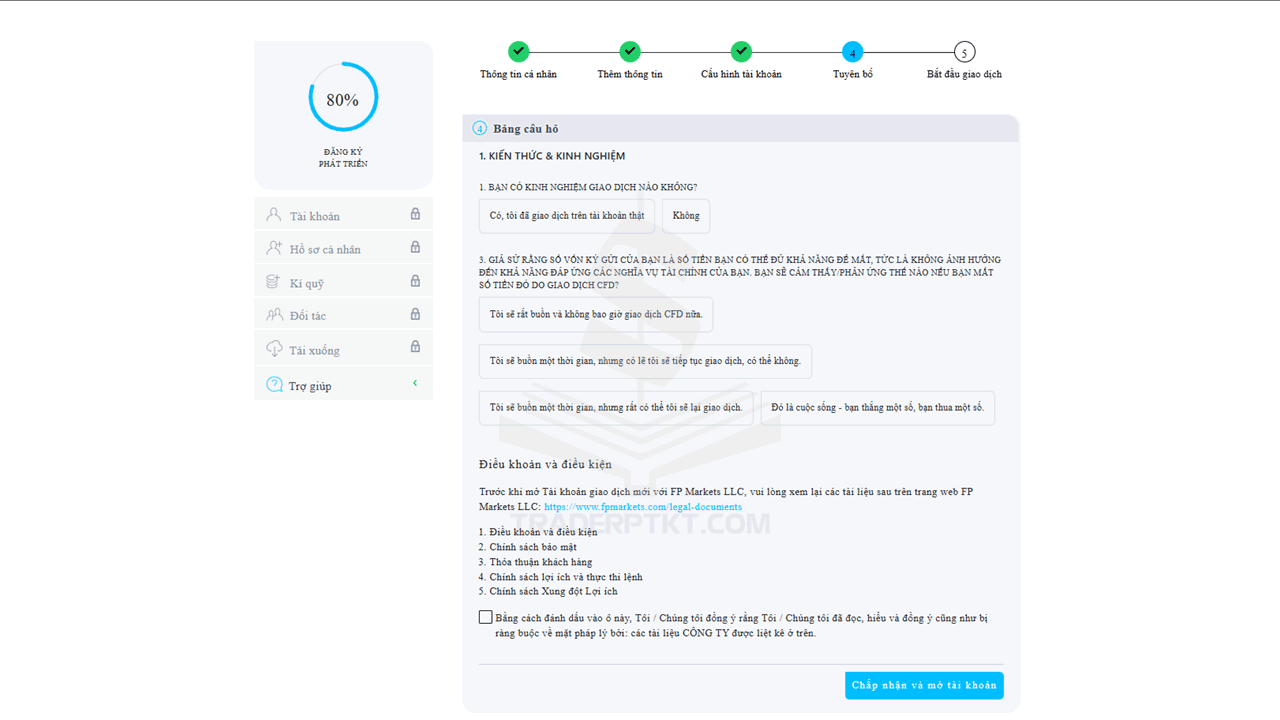Open the Đối tác sidebar item
1280x720 pixels.
pos(343,315)
